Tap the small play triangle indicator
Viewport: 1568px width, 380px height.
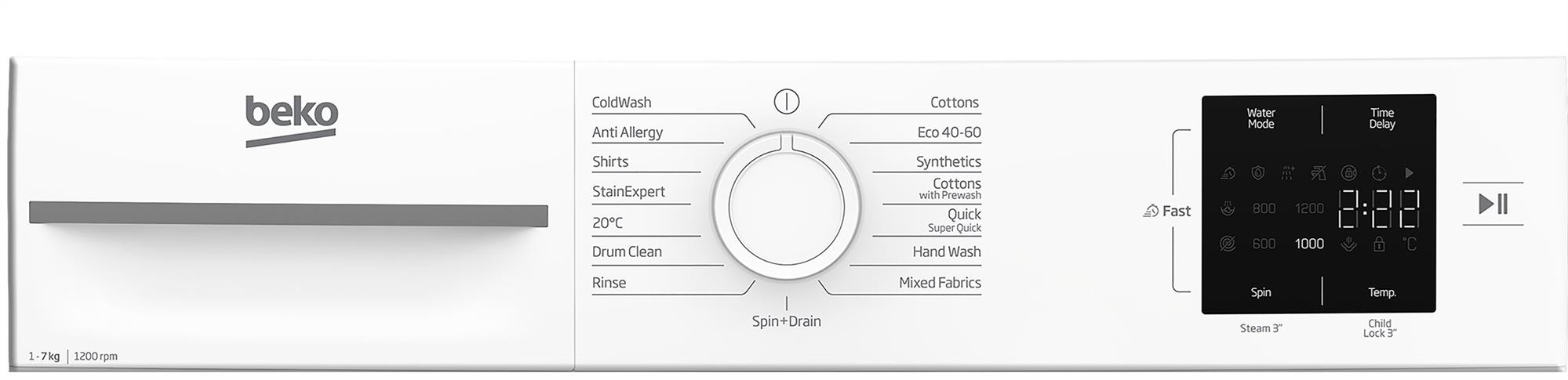pos(1409,172)
